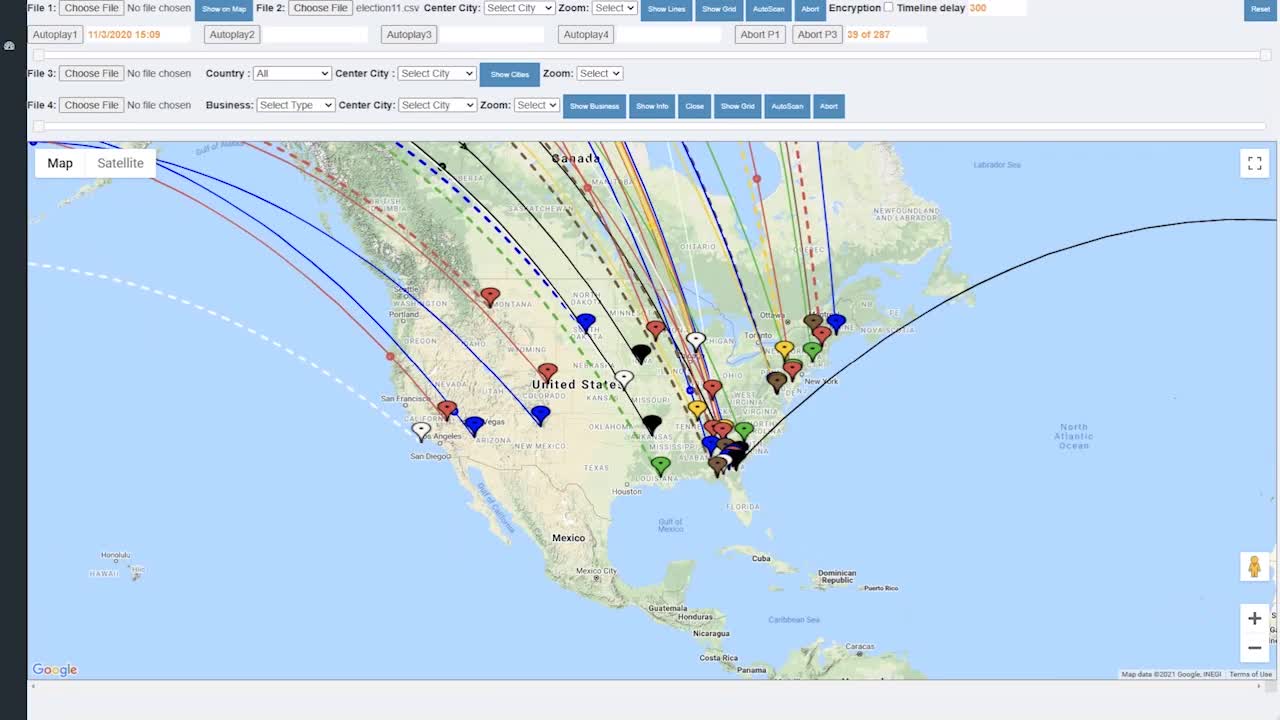Click File 4 Choose File button

click(92, 105)
